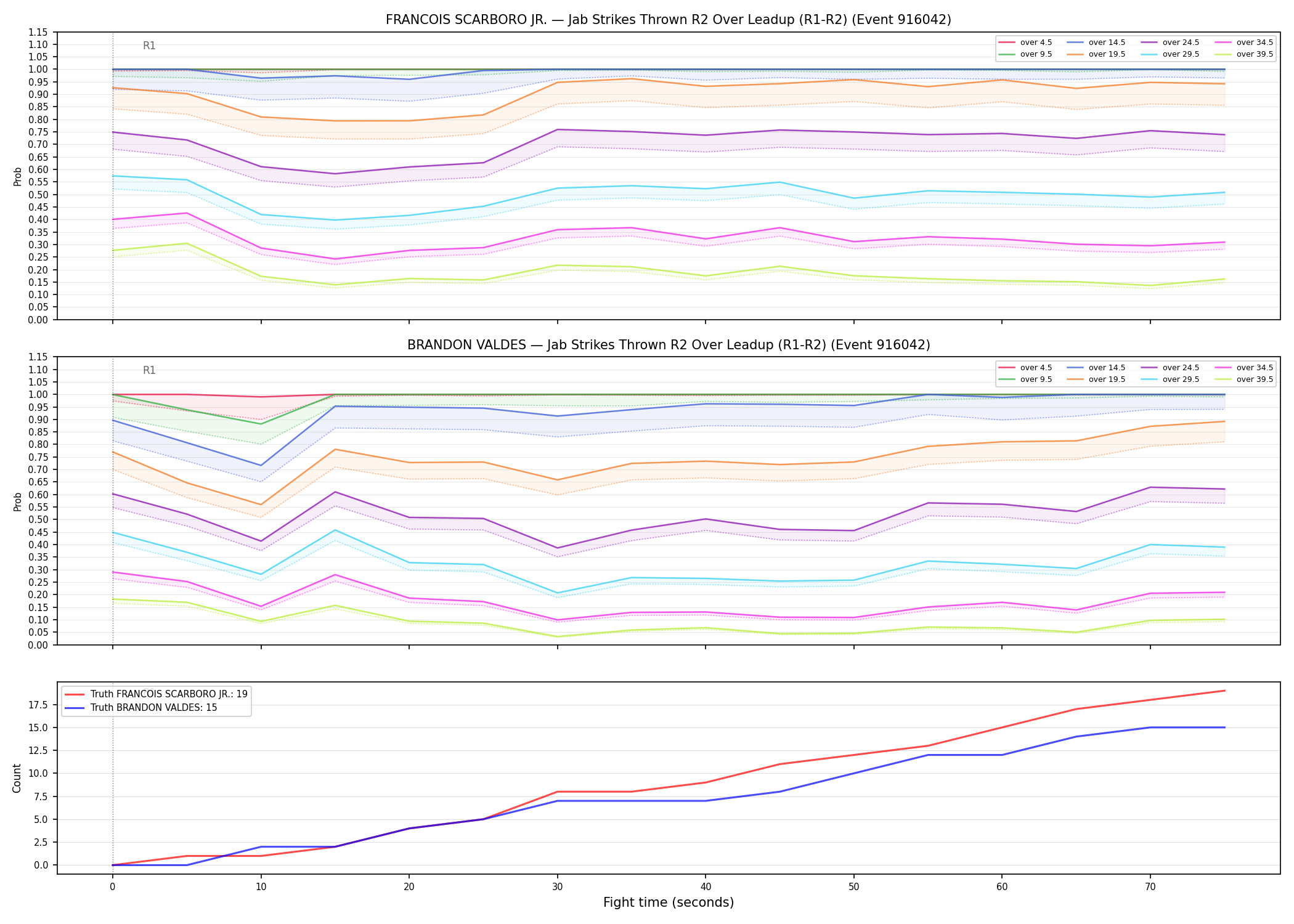Click x-axis tick label '50'
The image size is (1294, 924).
[853, 887]
